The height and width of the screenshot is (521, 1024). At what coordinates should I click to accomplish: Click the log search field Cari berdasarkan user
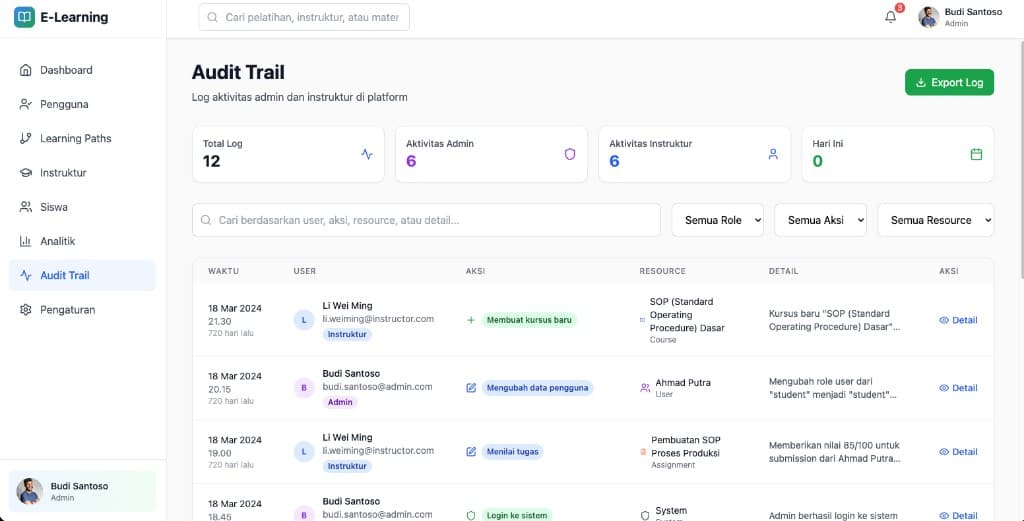[426, 220]
